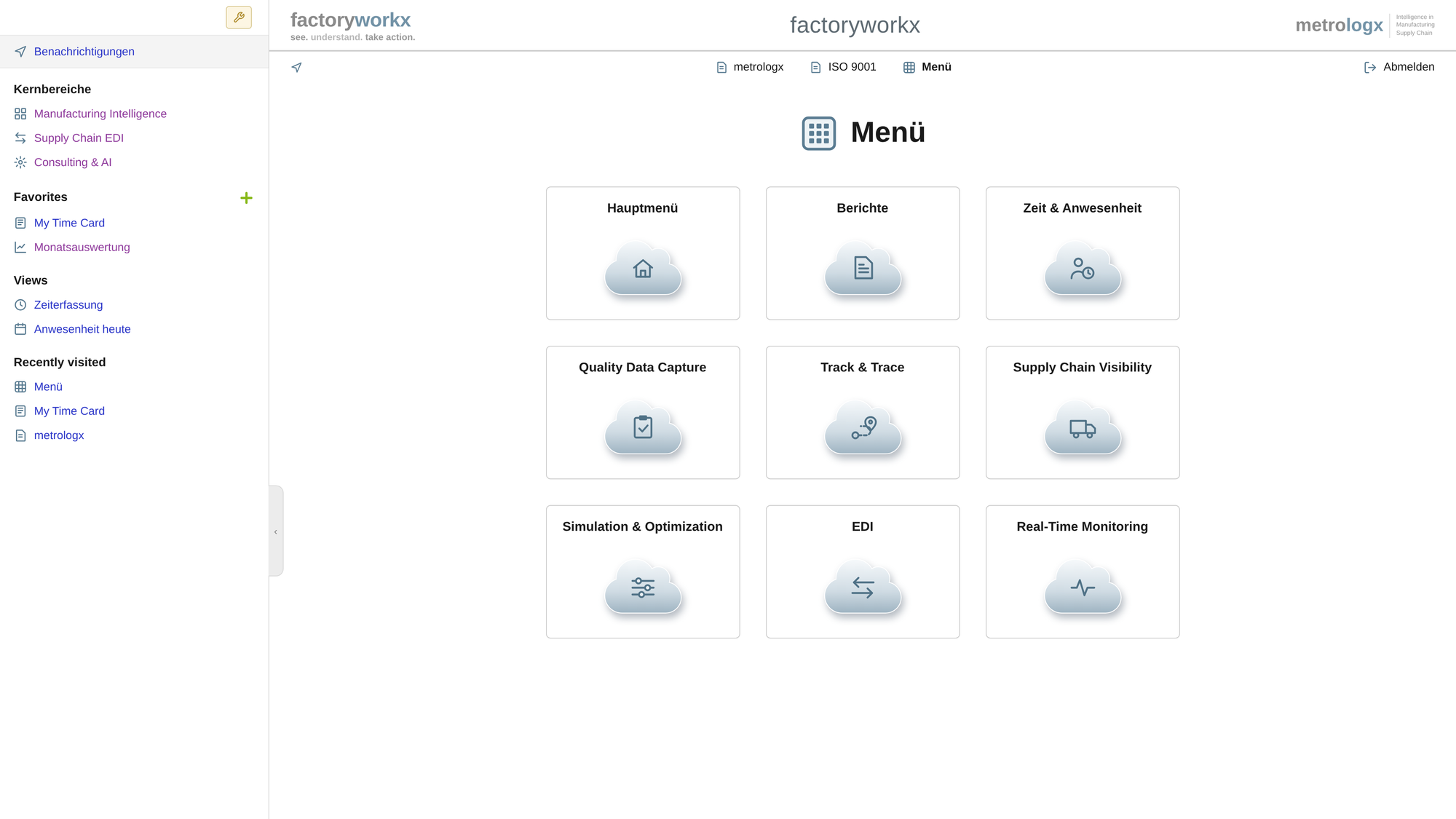Select the Menü tab in top bar

click(x=927, y=67)
